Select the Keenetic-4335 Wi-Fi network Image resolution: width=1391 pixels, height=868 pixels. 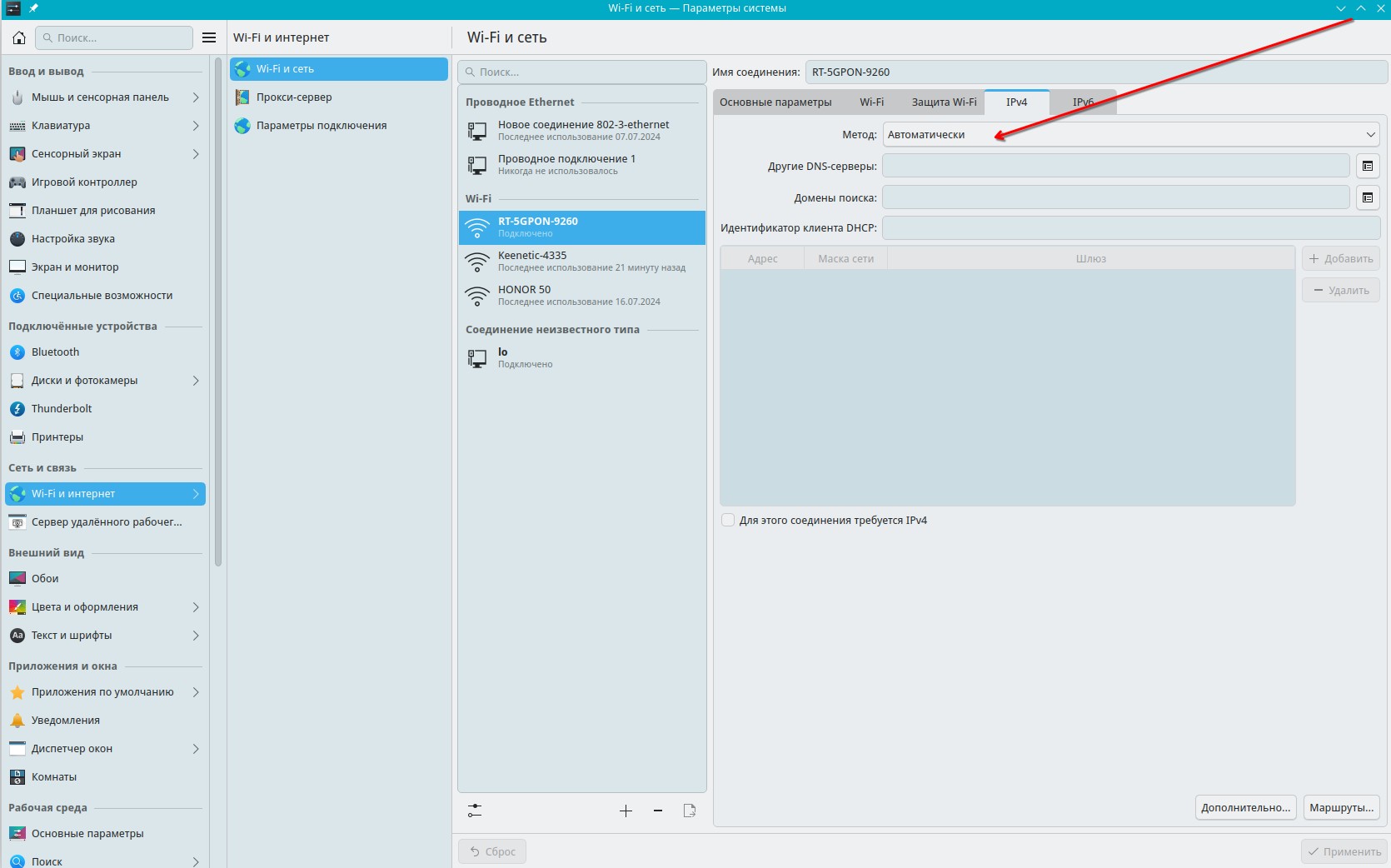pyautogui.click(x=581, y=262)
